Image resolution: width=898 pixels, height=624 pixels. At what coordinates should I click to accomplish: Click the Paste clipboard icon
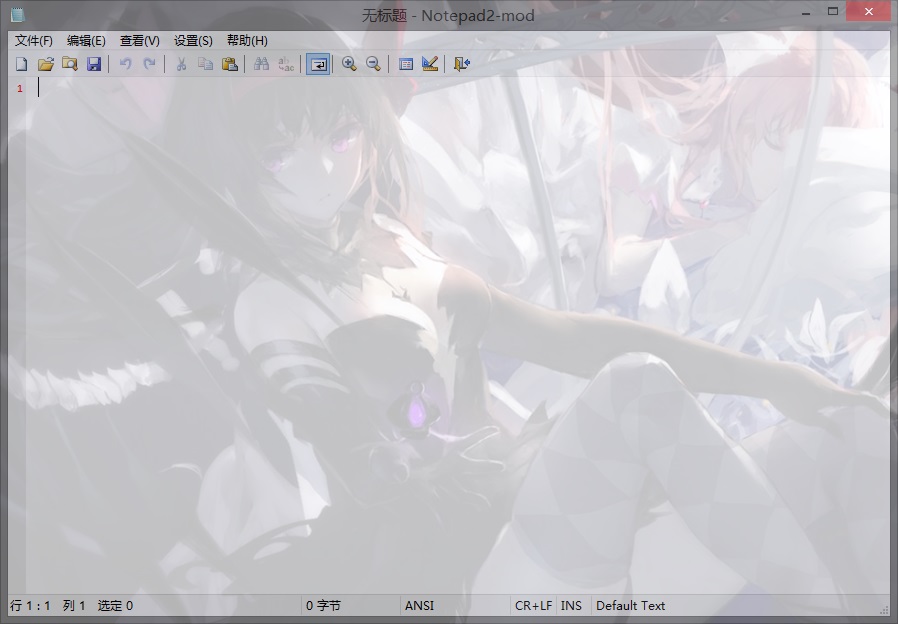click(x=229, y=64)
